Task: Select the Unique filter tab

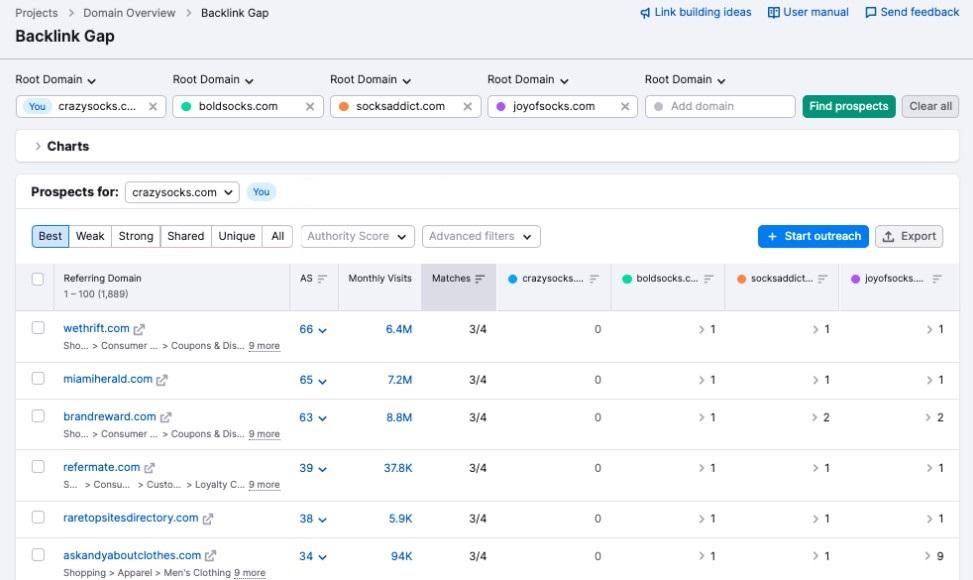Action: (236, 236)
